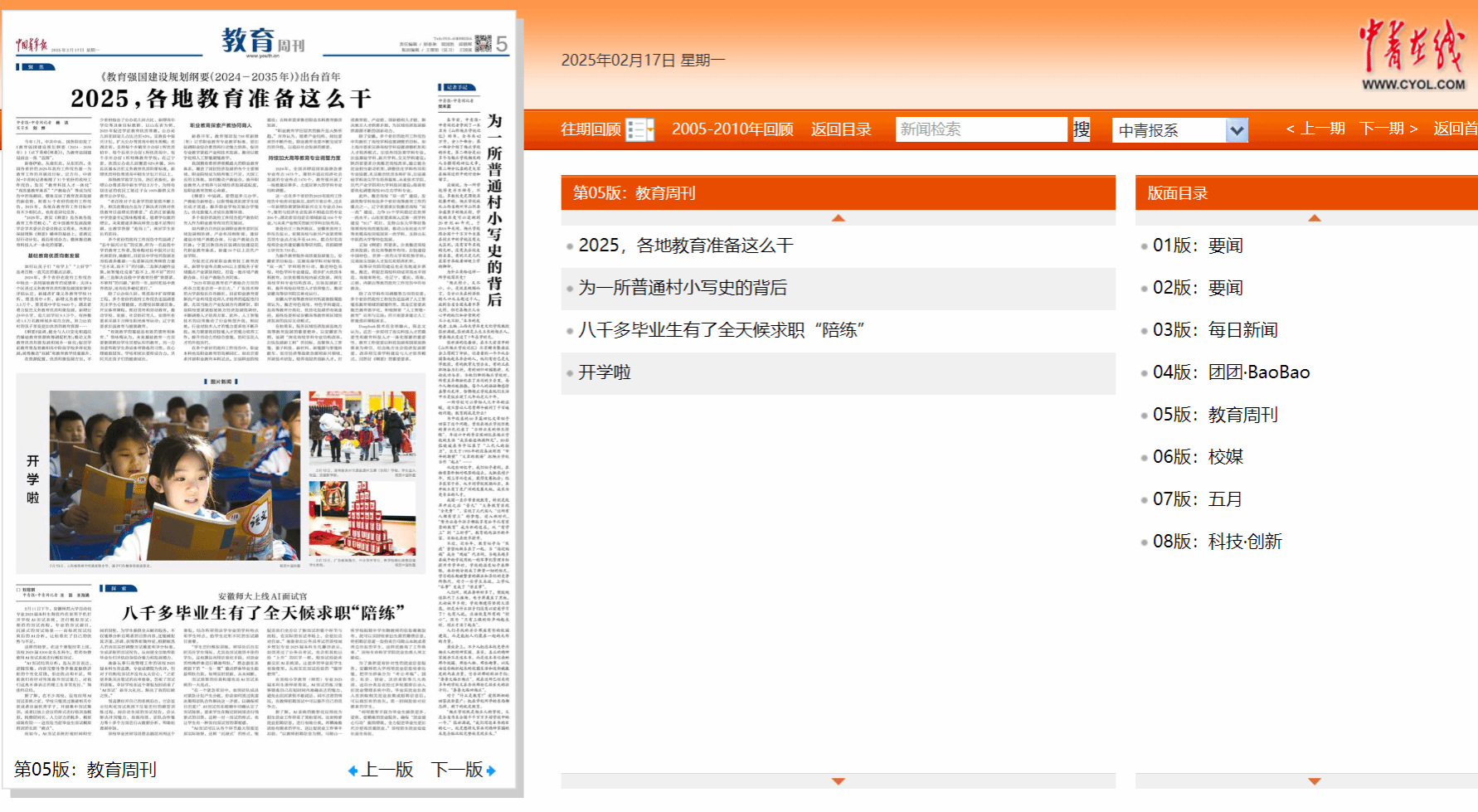The width and height of the screenshot is (1478, 812).
Task: Click the QR code on the newspaper masthead
Action: pyautogui.click(x=484, y=43)
